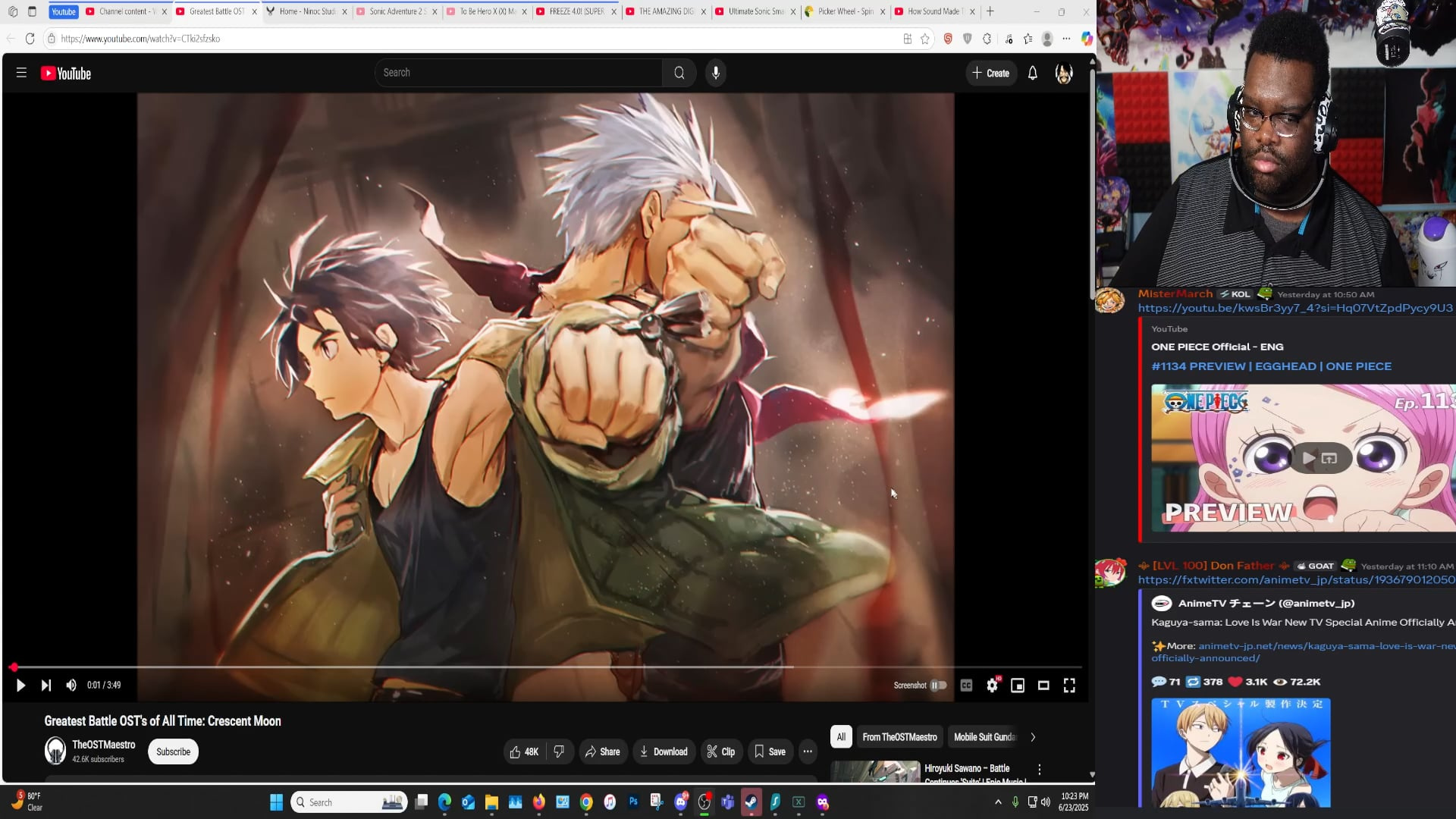Toggle theater mode for the video

tap(1043, 686)
